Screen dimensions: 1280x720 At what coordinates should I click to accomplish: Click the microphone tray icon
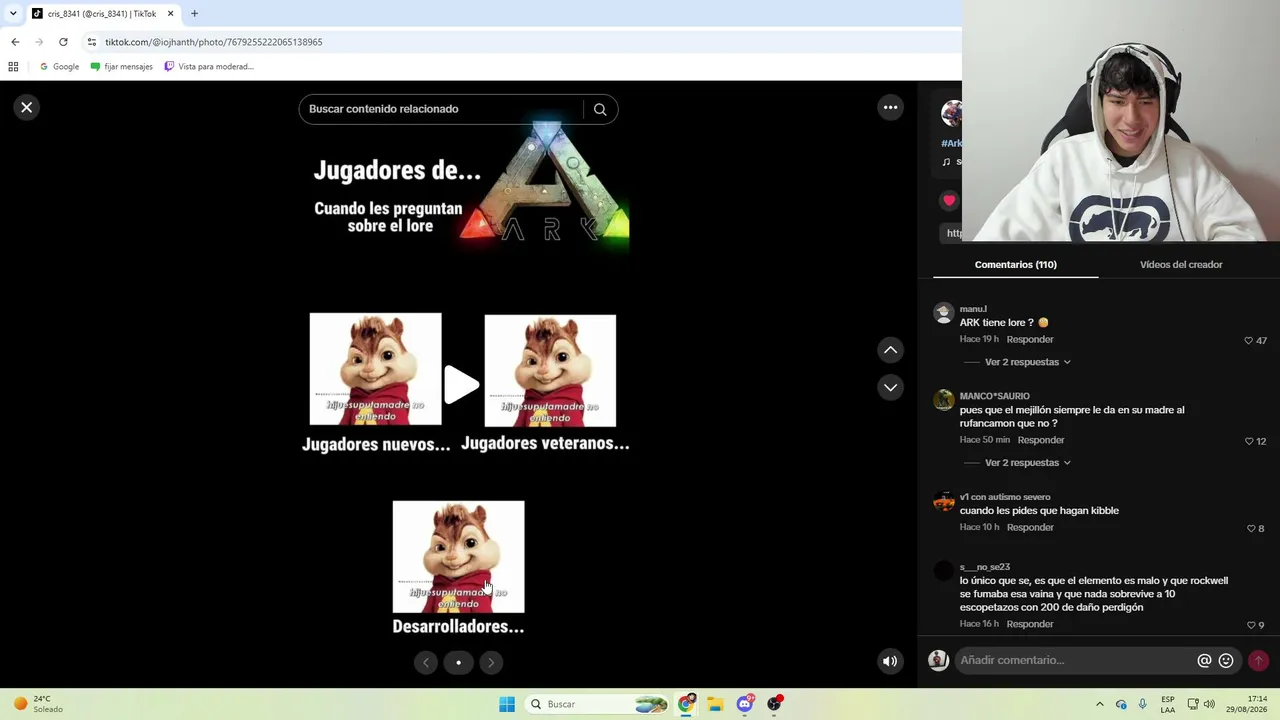click(1143, 704)
